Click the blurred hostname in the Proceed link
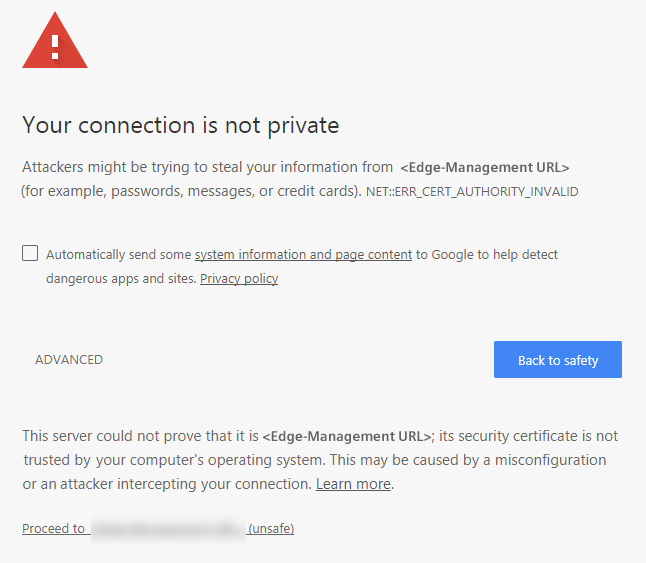Viewport: 646px width, 563px height. click(167, 528)
